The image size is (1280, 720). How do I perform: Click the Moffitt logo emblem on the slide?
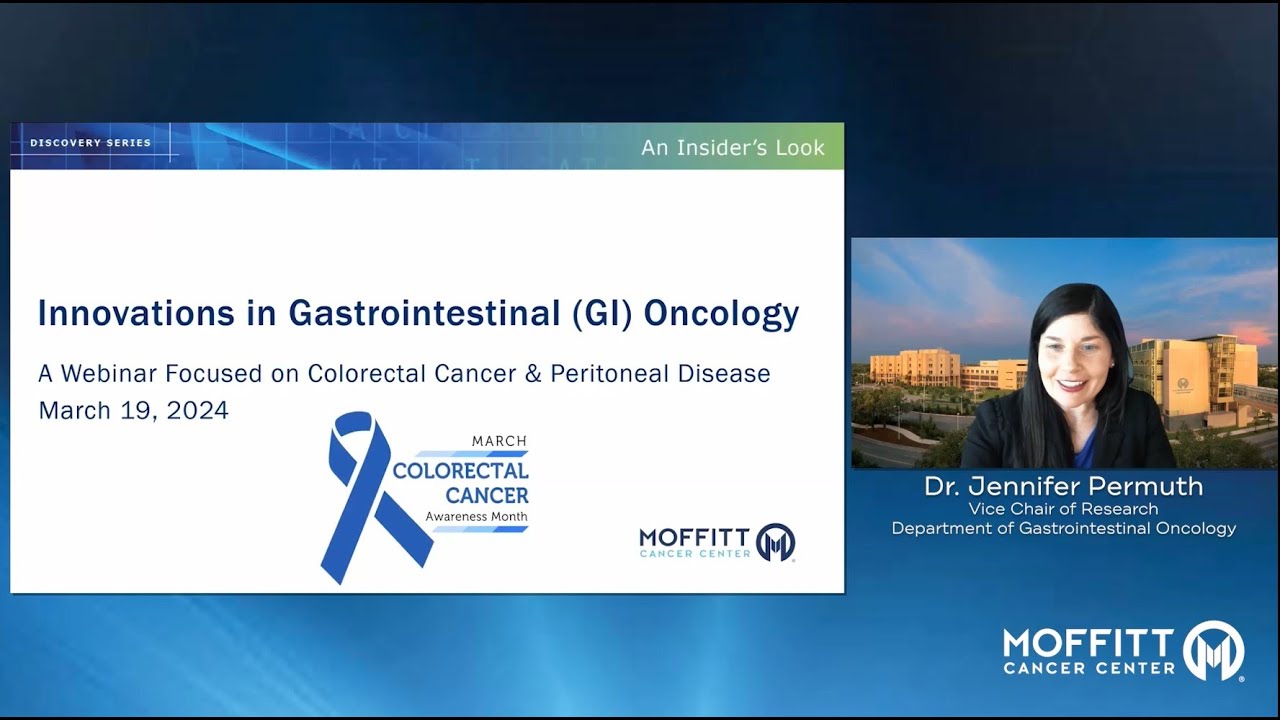point(776,542)
